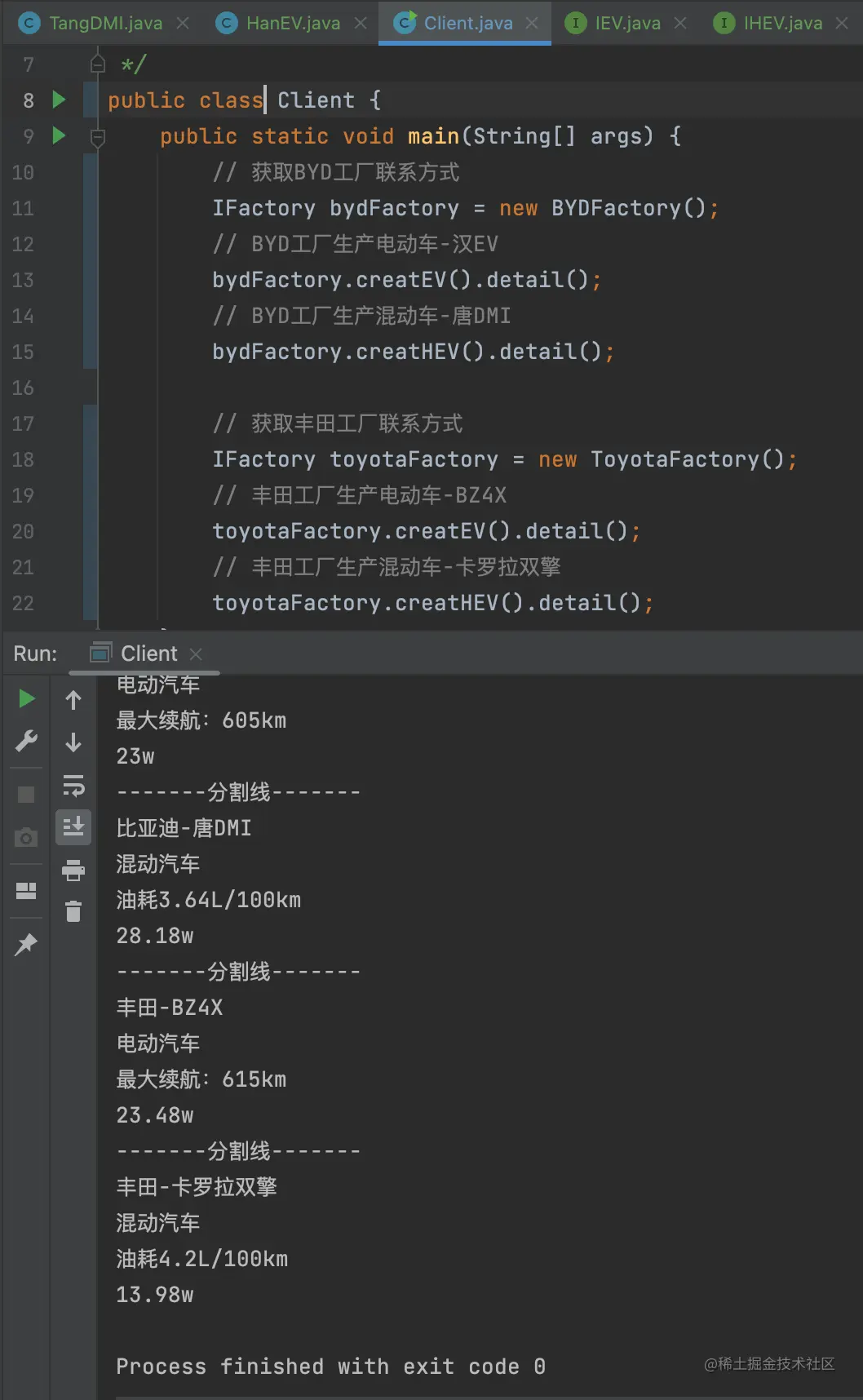Click console output '最大续航: 615km'

click(201, 1079)
